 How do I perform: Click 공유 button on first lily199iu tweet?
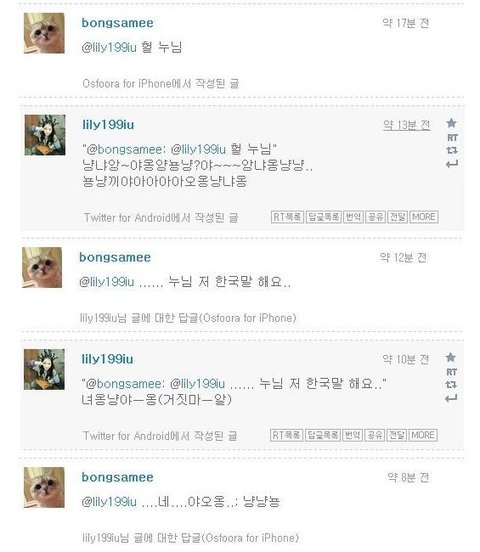375,217
